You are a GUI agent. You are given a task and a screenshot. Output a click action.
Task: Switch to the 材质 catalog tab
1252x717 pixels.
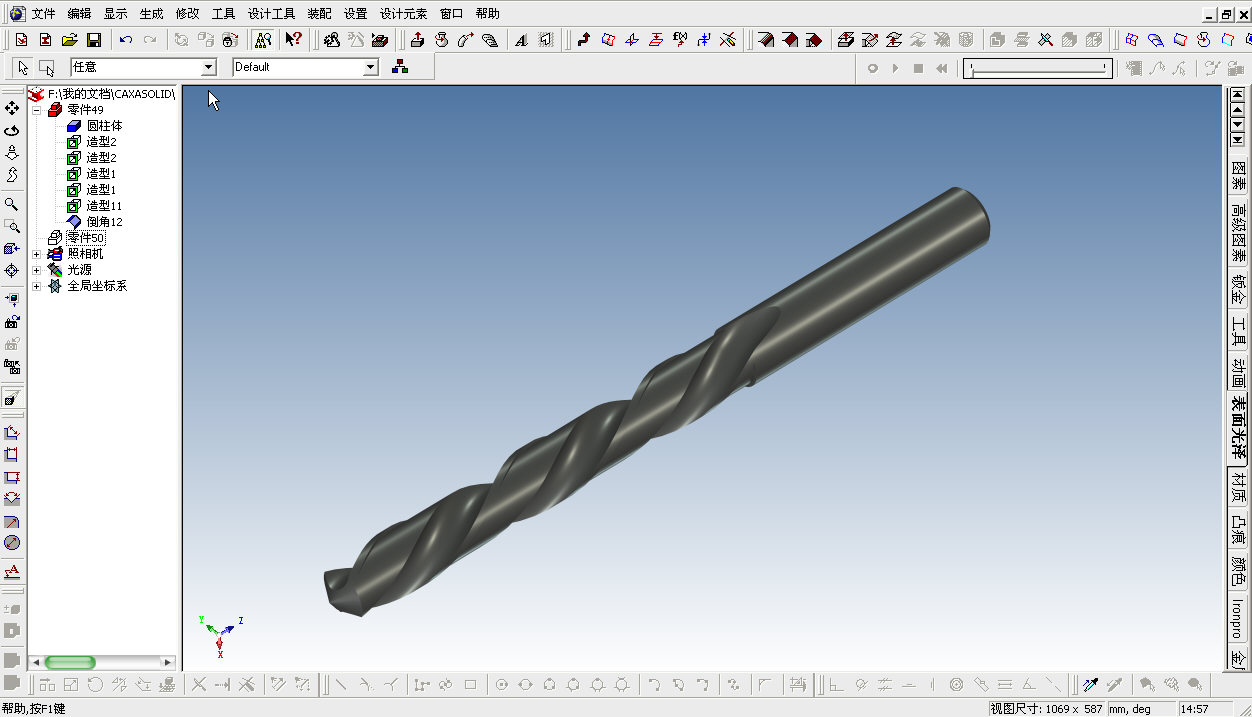(1238, 488)
